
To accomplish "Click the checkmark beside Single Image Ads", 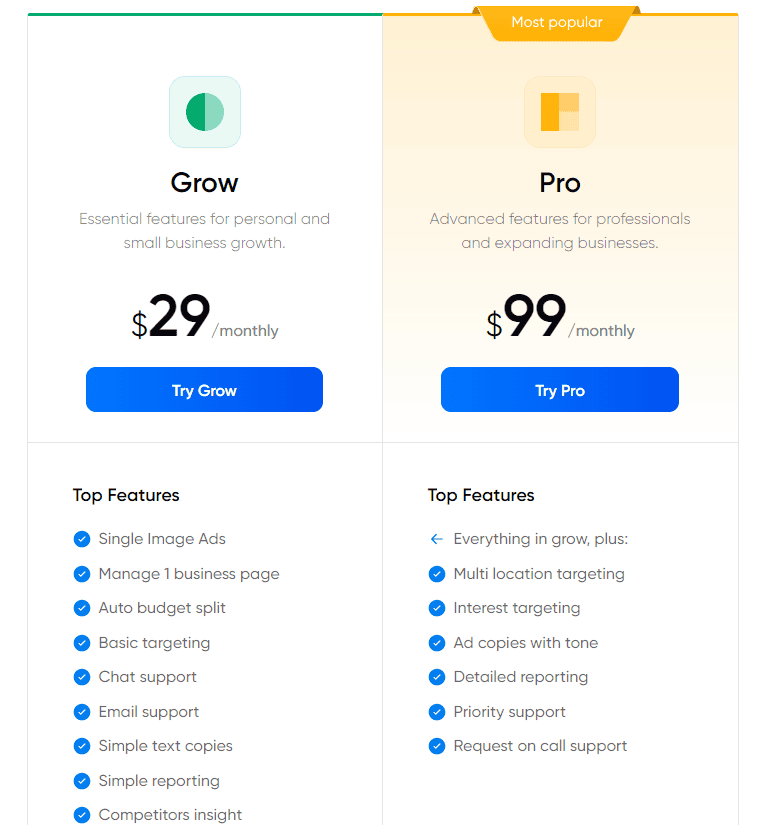I will (x=82, y=539).
